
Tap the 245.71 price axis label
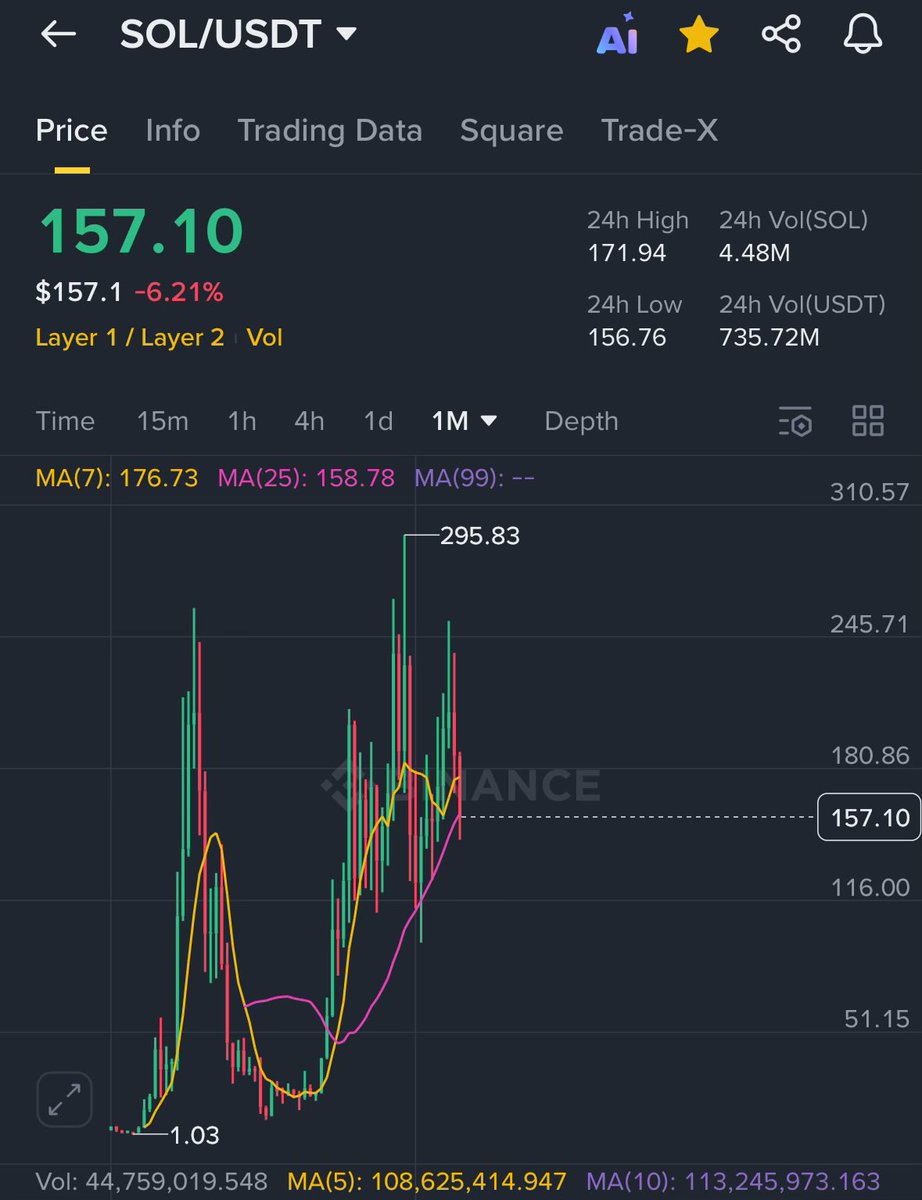(x=869, y=624)
